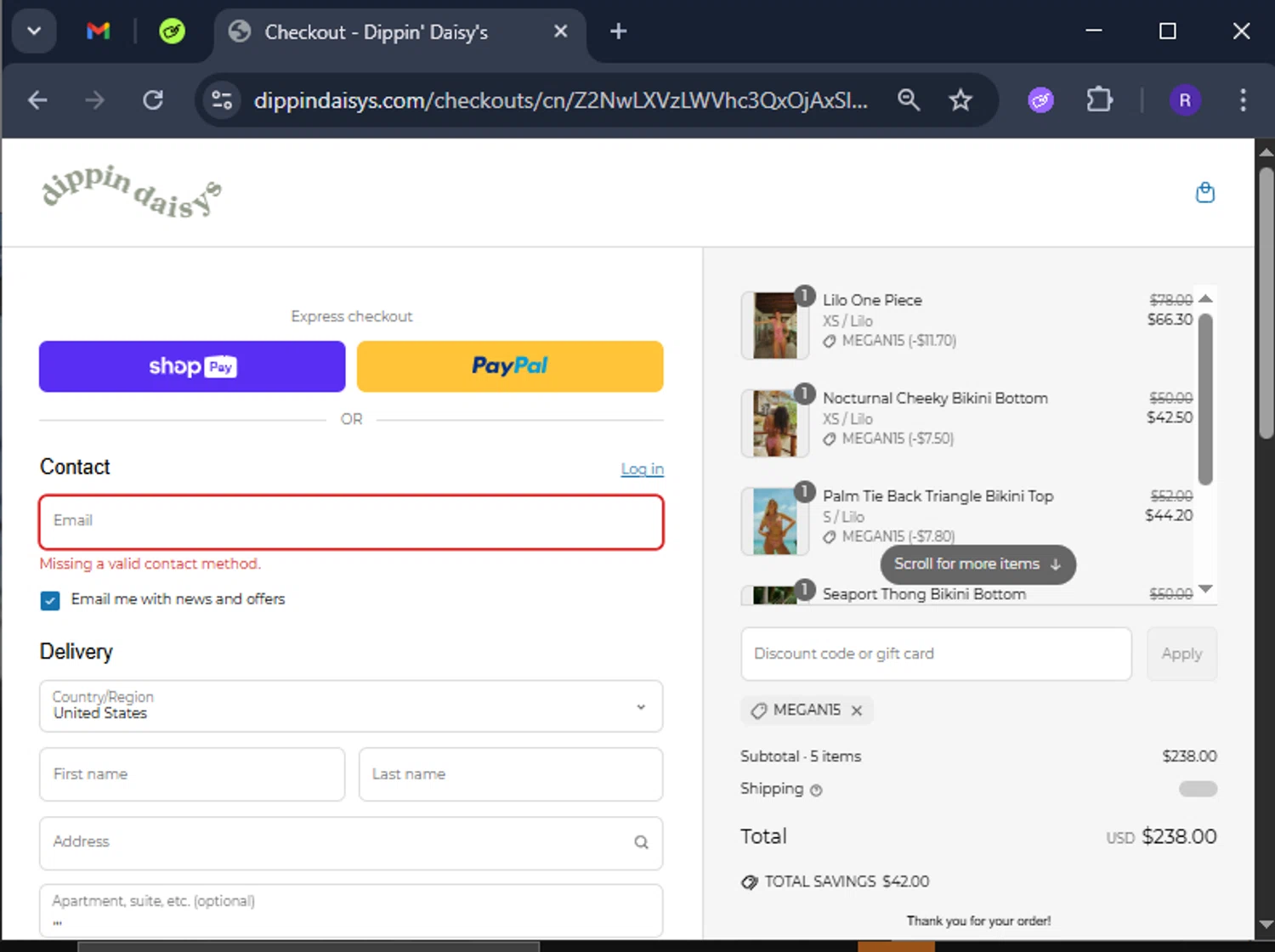Click the Palm Tie Back Triangle Bikini Top thumbnail

pos(774,521)
